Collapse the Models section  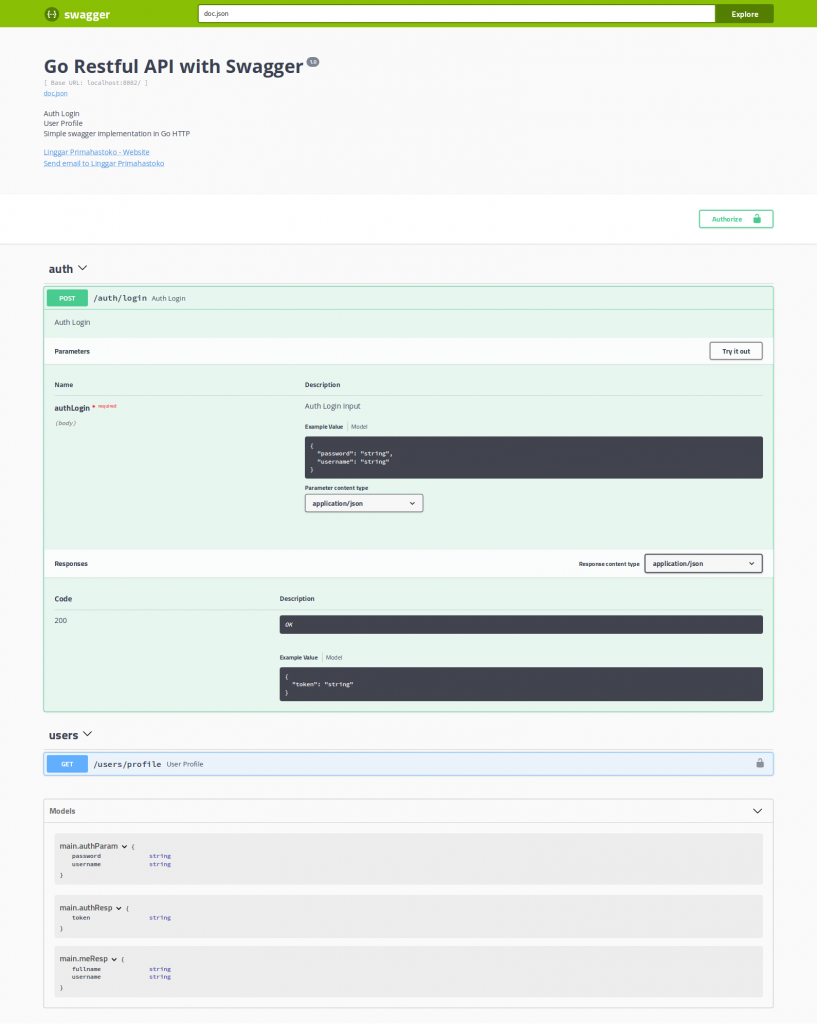757,811
